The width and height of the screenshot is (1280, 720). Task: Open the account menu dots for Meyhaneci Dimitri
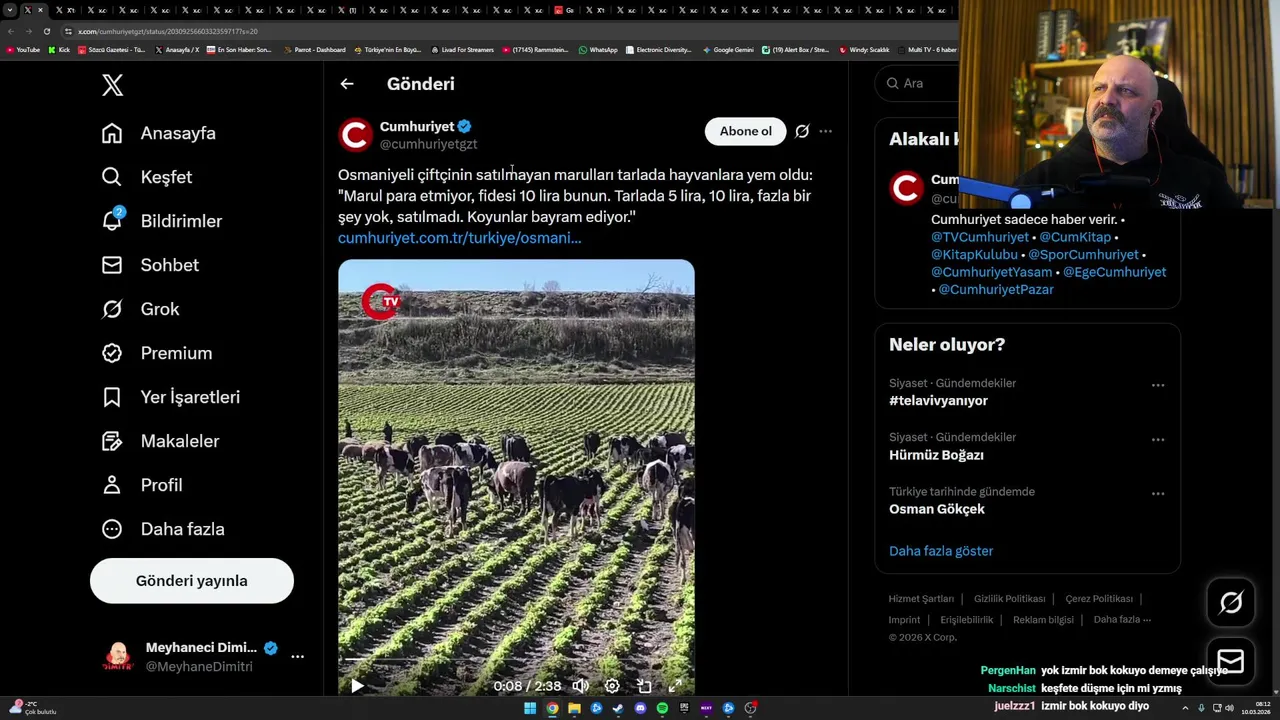297,657
